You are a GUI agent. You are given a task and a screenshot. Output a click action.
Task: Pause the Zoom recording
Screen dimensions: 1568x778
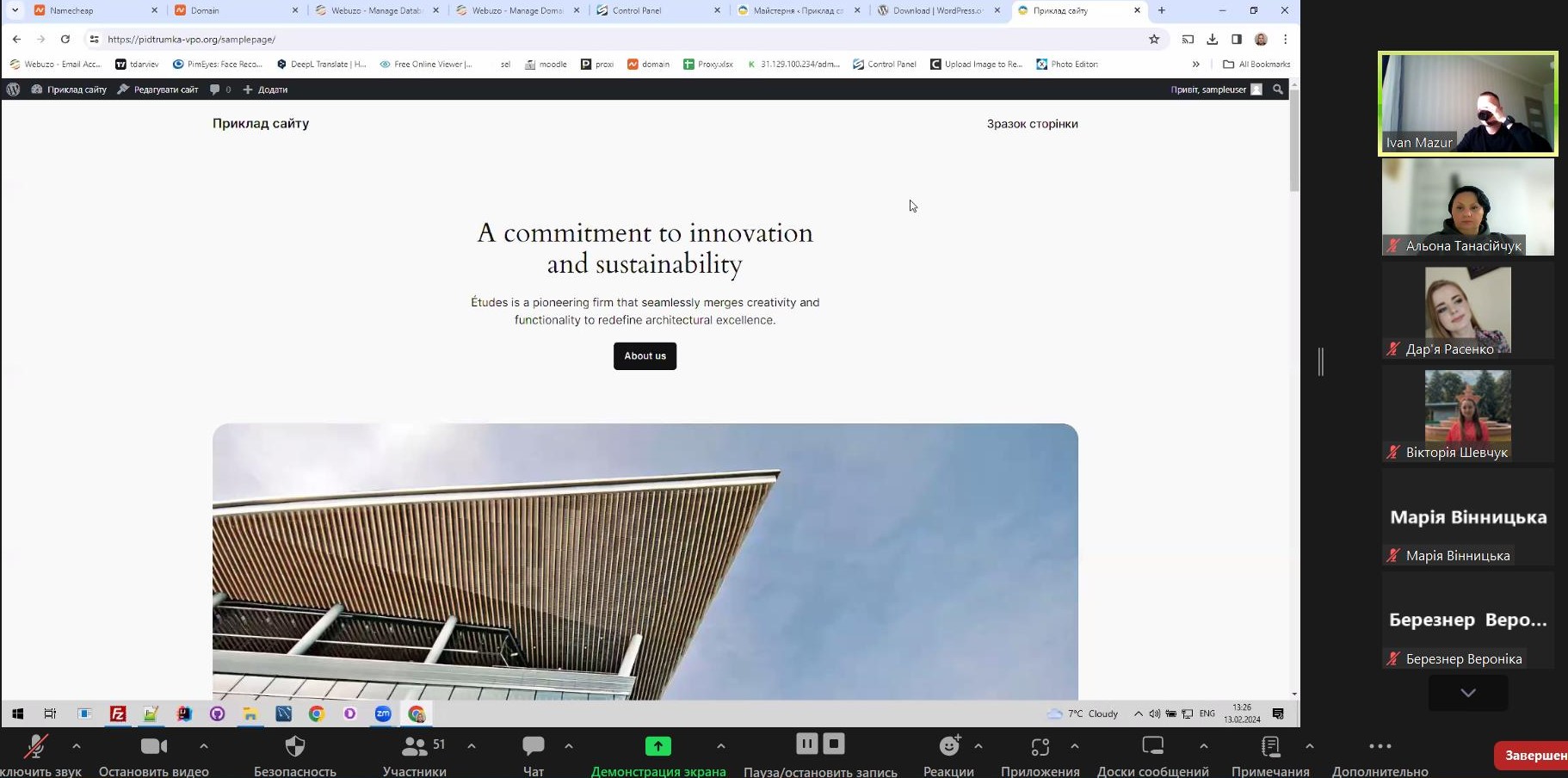pos(806,744)
